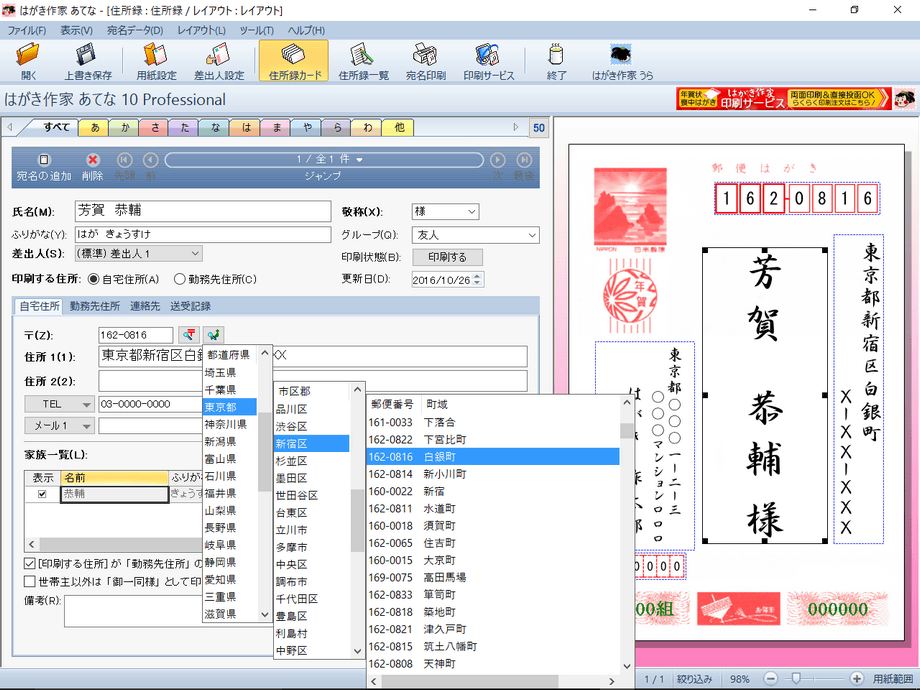Go to previous record 前 icon
The image size is (920, 690).
pyautogui.click(x=151, y=160)
